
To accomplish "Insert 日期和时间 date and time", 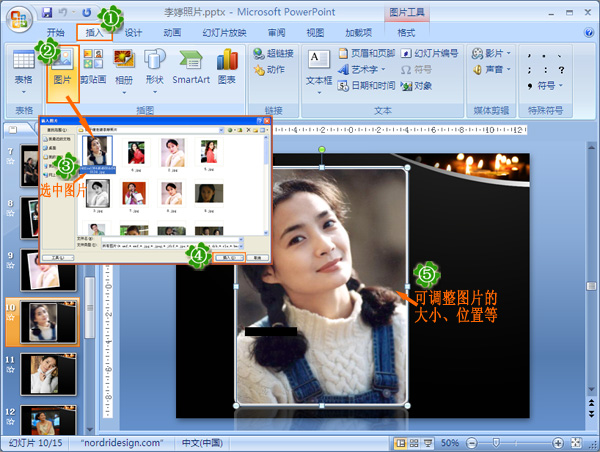I will coord(366,85).
